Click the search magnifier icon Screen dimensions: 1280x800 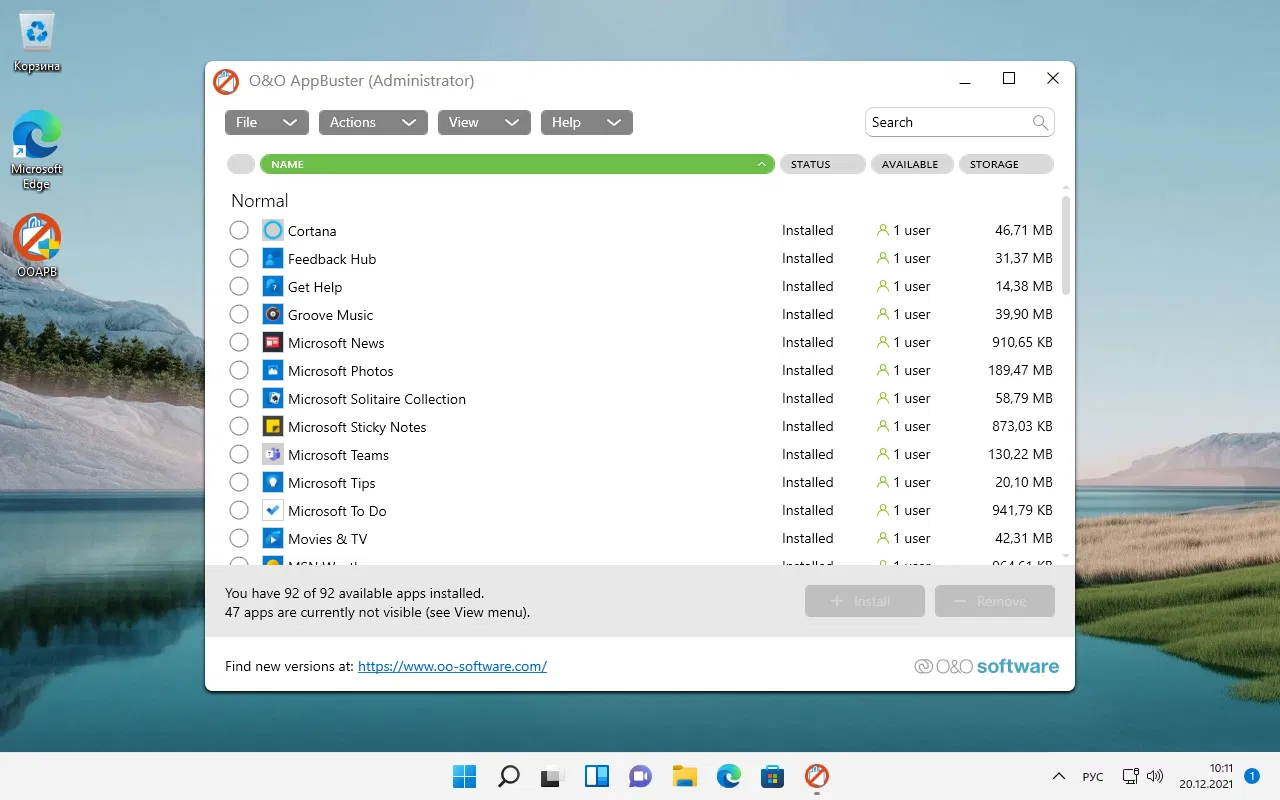1040,122
